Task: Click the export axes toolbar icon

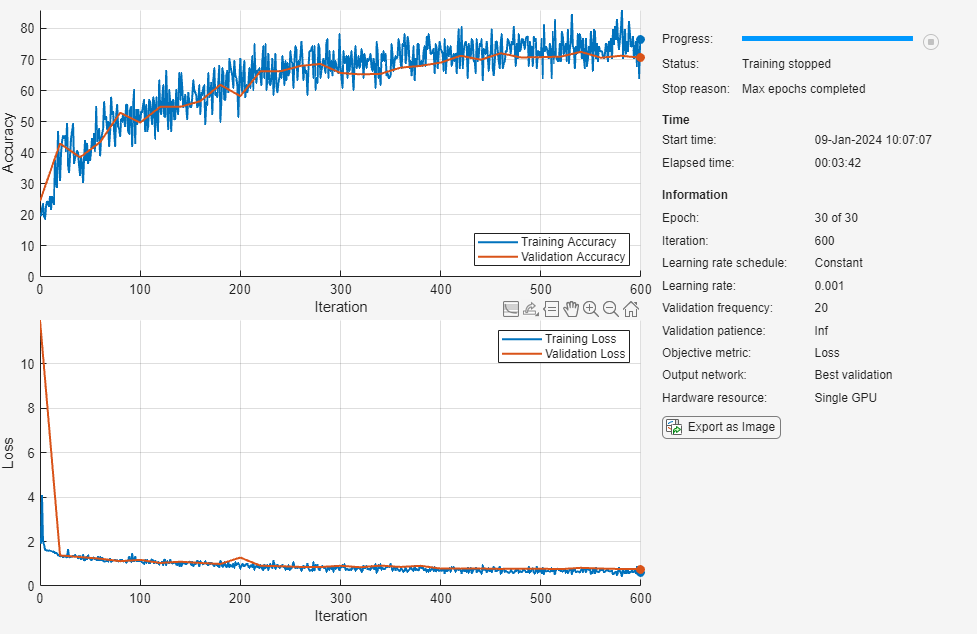Action: point(531,309)
